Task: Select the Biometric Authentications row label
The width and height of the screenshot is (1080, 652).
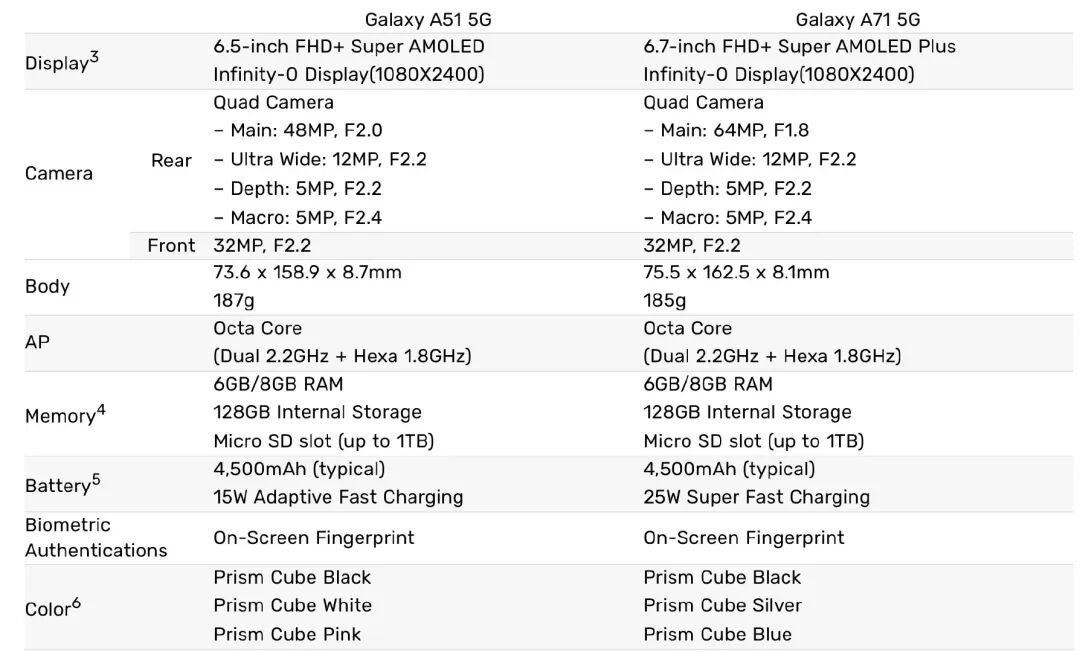Action: 96,537
